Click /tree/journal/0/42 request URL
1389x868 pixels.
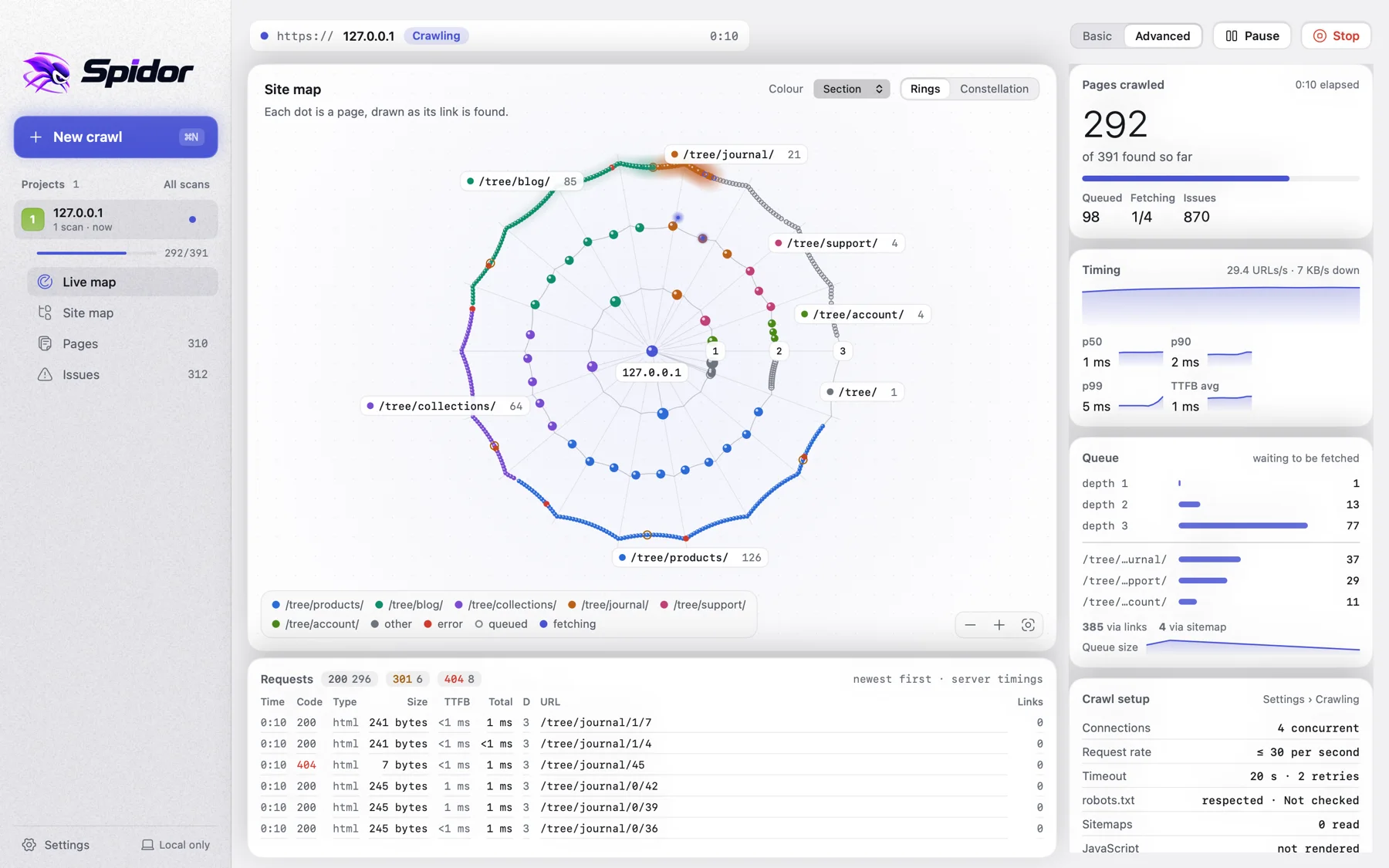click(599, 786)
